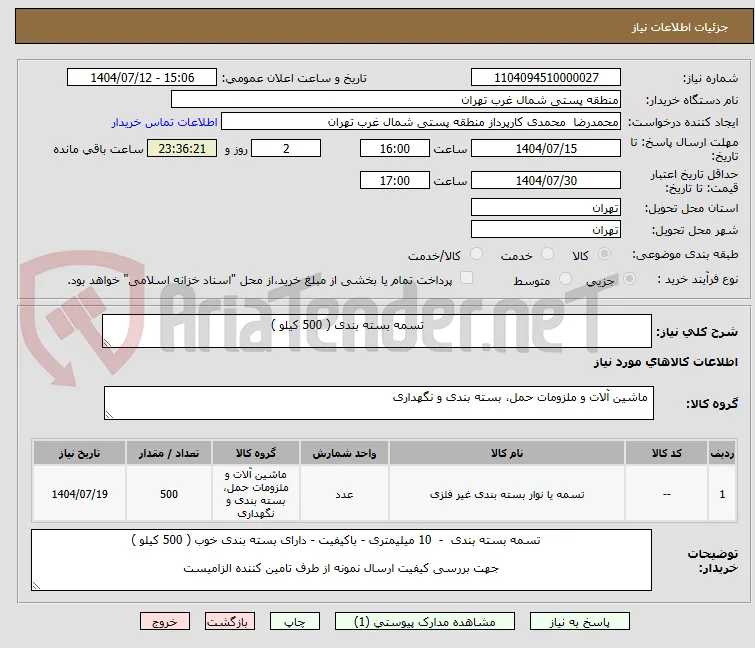Select the جزیی purchase type radio
This screenshot has height=648, width=755.
click(629, 279)
